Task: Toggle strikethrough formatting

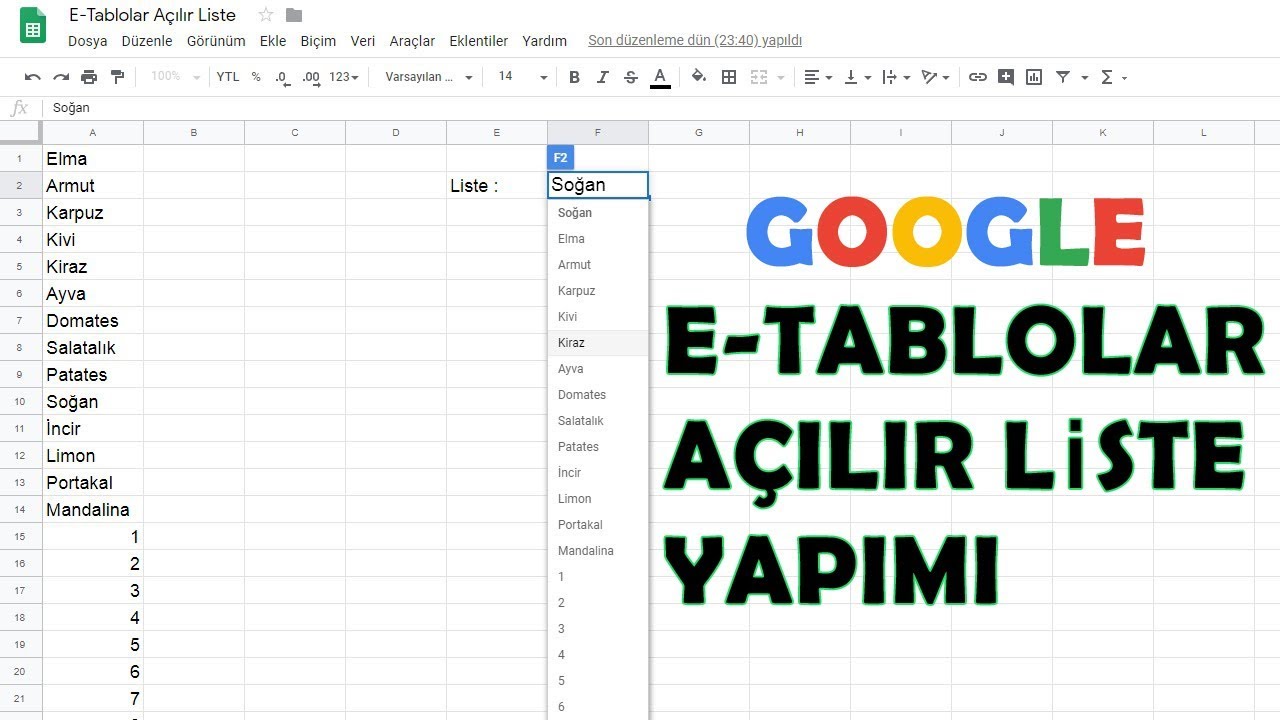Action: [x=631, y=77]
